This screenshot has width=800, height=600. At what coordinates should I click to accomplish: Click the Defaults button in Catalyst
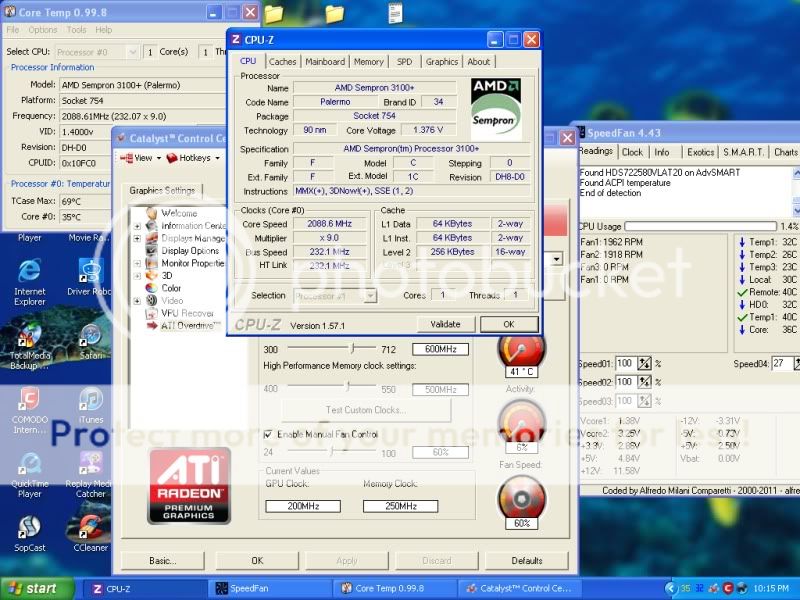coord(526,560)
